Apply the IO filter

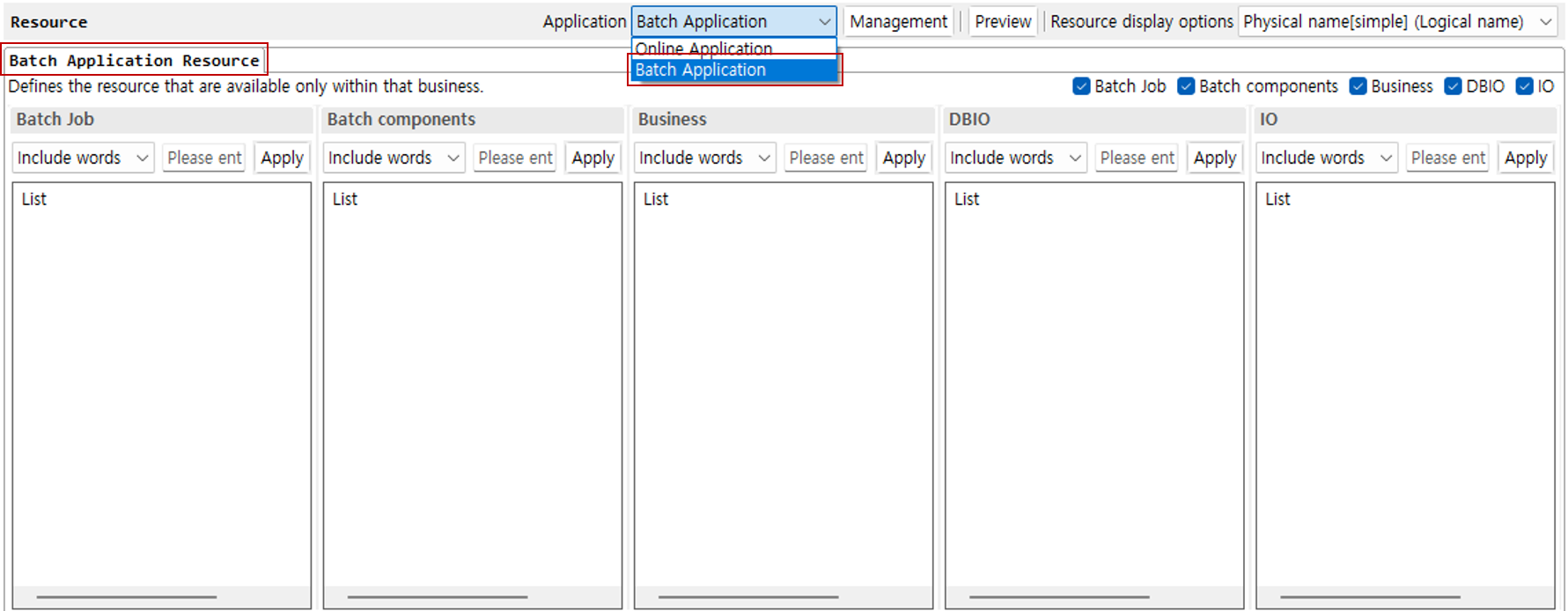(x=1525, y=158)
